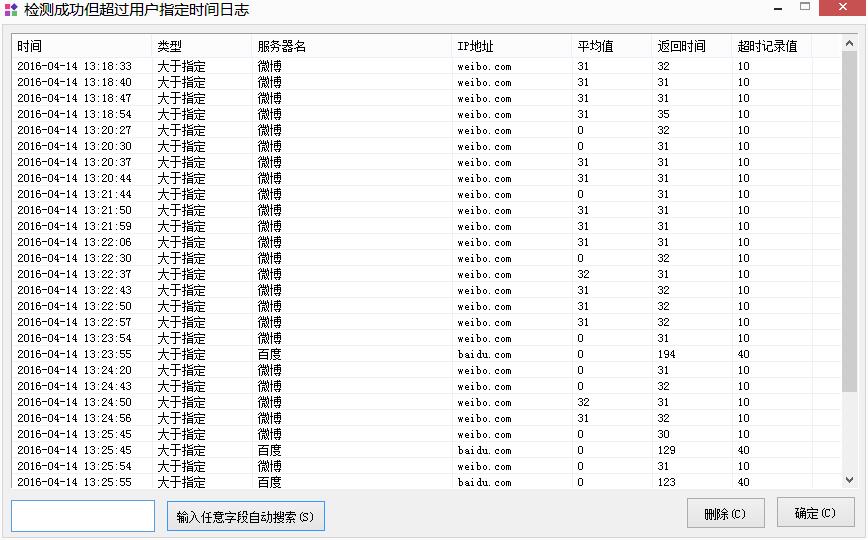Sort by the IP地址 column header

(512, 47)
